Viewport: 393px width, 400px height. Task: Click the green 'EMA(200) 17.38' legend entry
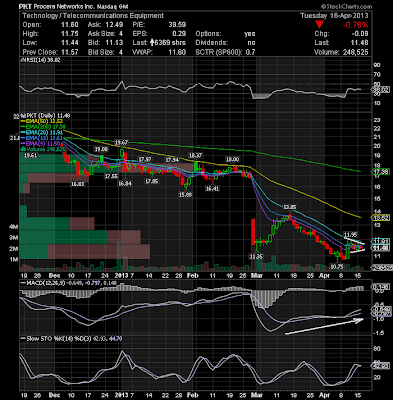[x=43, y=127]
